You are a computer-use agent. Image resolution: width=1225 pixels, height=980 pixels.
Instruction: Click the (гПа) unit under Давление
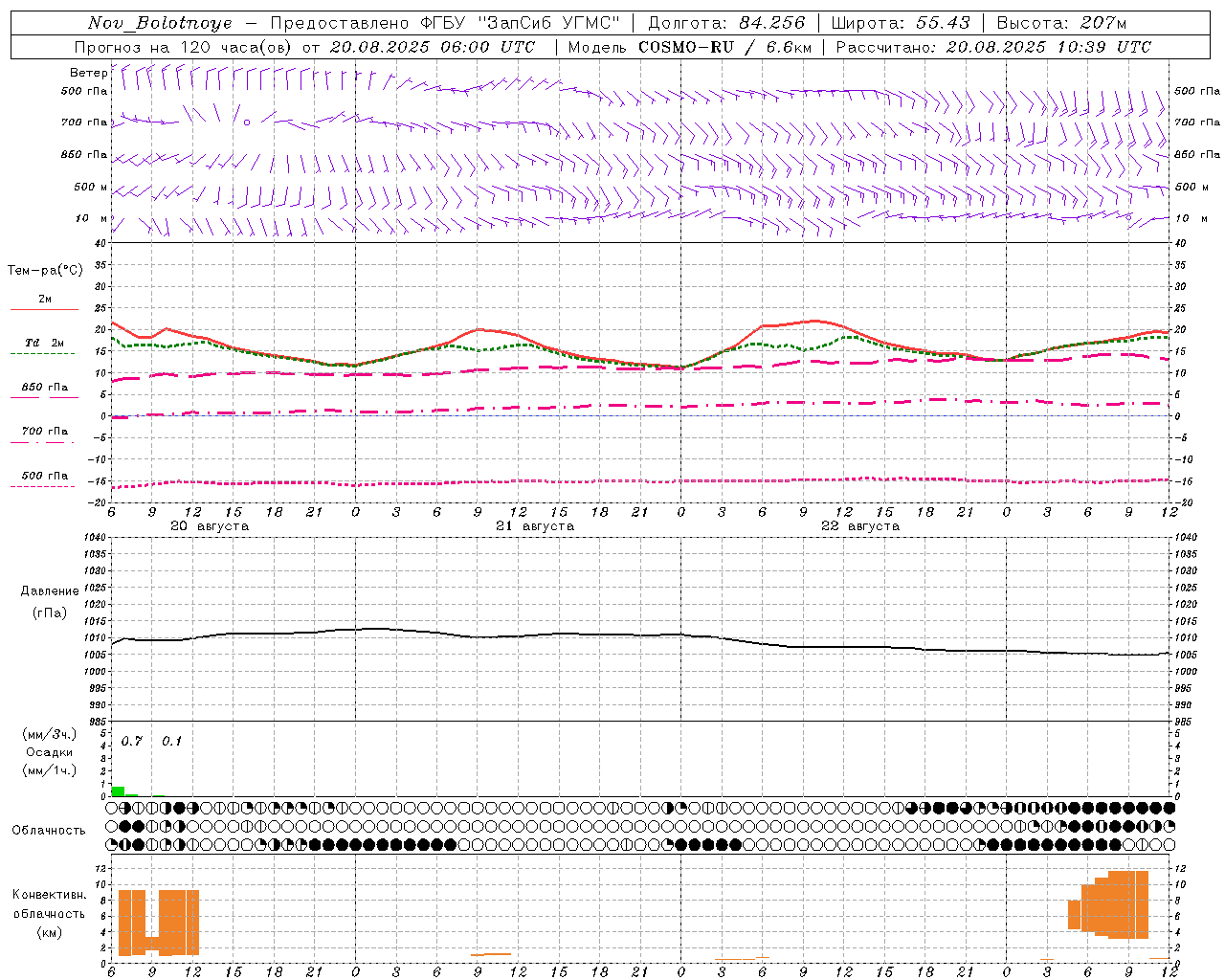point(50,612)
